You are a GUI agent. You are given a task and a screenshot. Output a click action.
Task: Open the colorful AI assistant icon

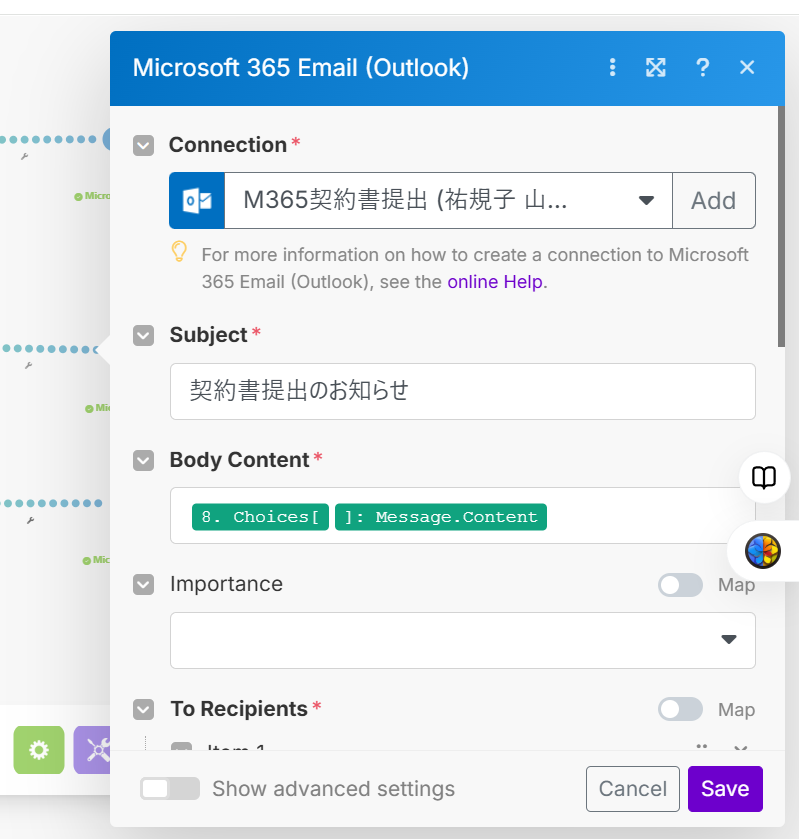(x=763, y=551)
